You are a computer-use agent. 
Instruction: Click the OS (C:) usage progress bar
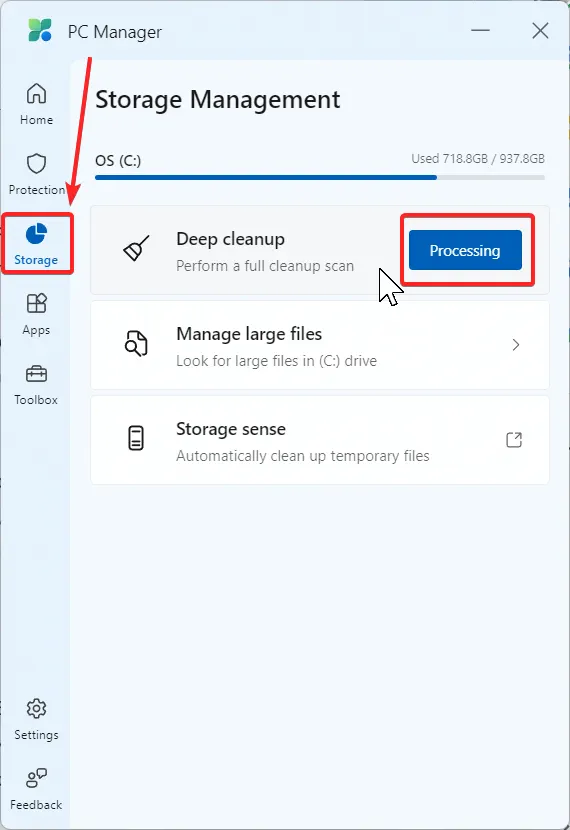(x=320, y=177)
